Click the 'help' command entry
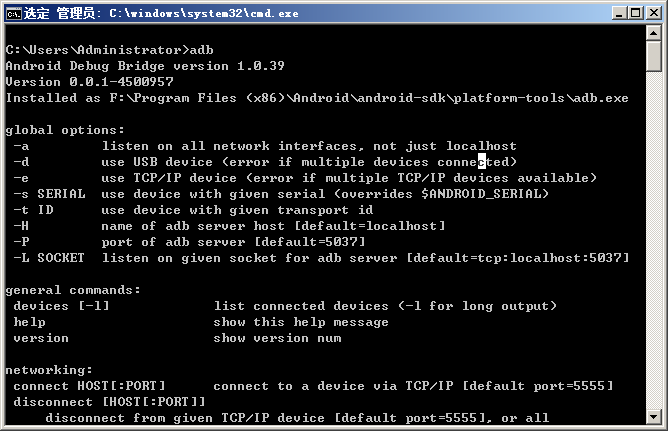Screen dimensions: 668x431 (x=29, y=322)
